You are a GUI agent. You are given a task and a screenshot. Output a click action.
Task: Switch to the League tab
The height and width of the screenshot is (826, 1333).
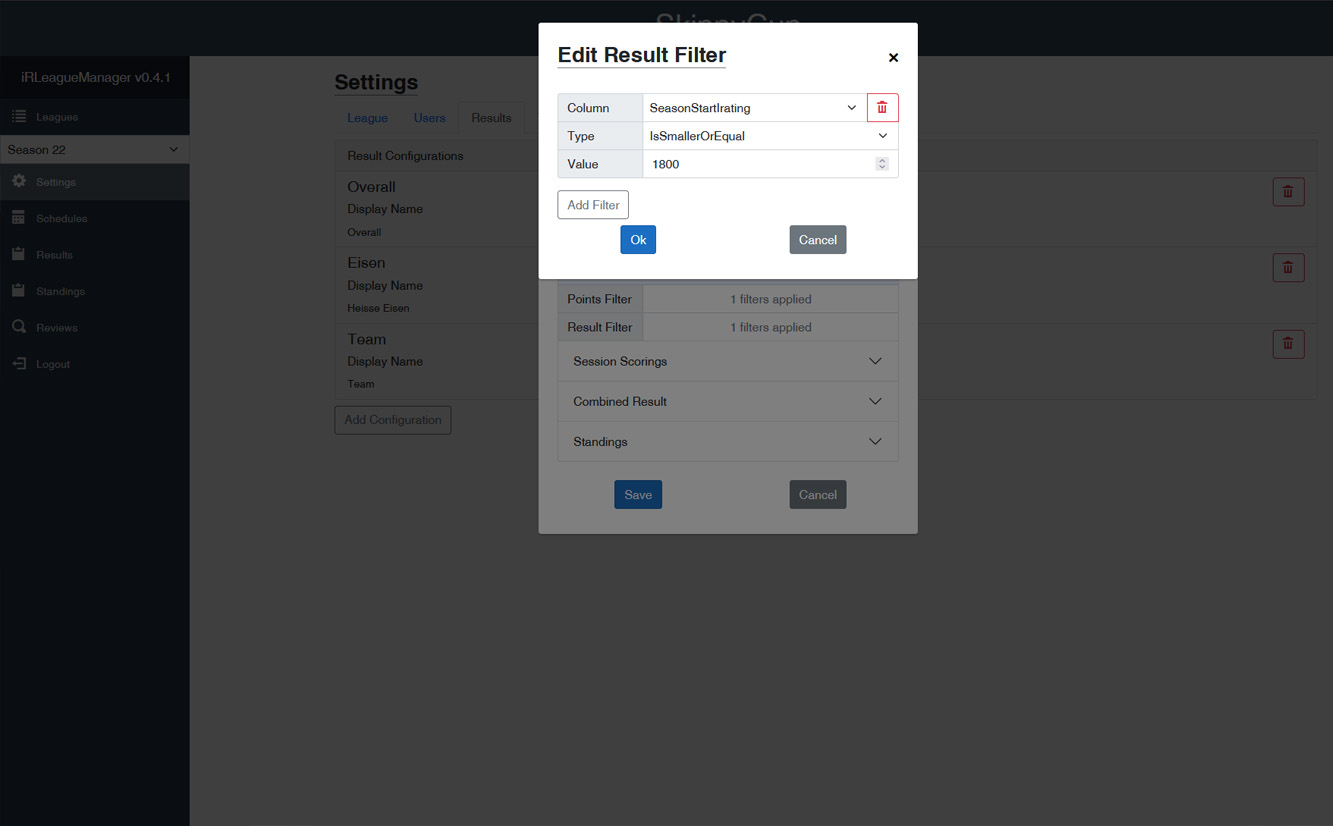(367, 118)
